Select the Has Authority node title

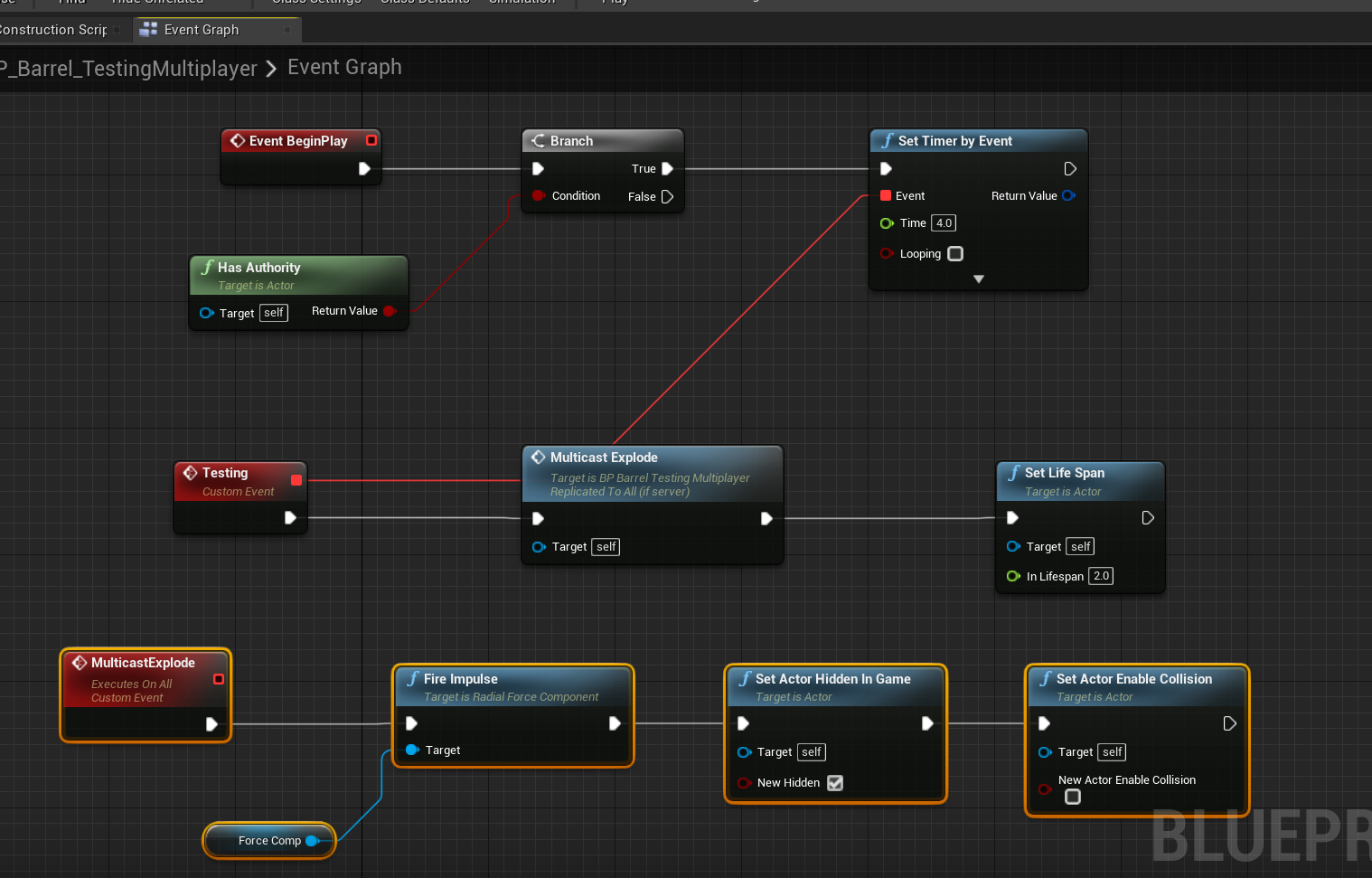[258, 268]
